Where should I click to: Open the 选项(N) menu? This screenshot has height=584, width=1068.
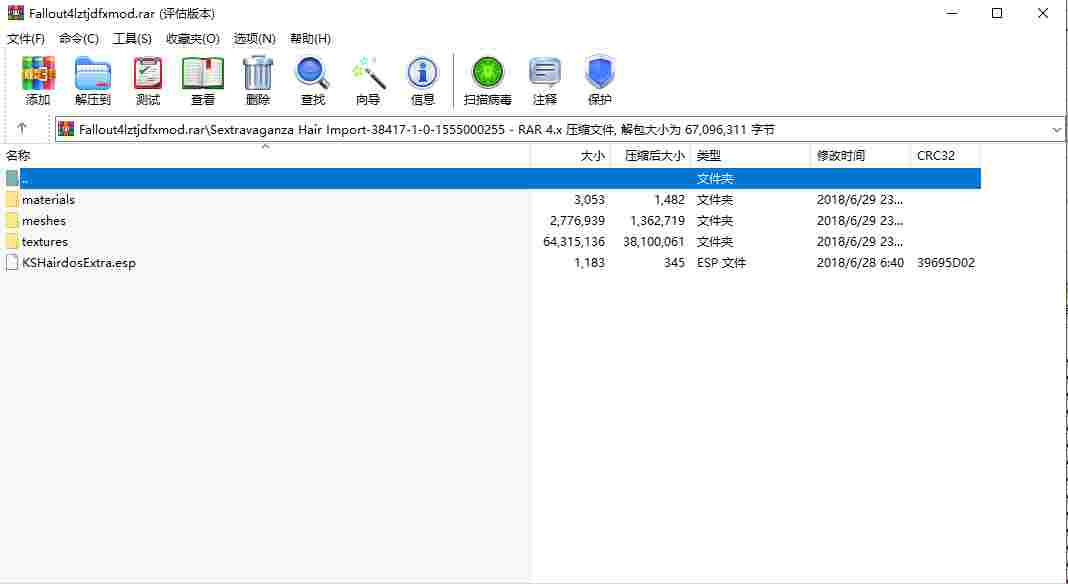pos(255,39)
